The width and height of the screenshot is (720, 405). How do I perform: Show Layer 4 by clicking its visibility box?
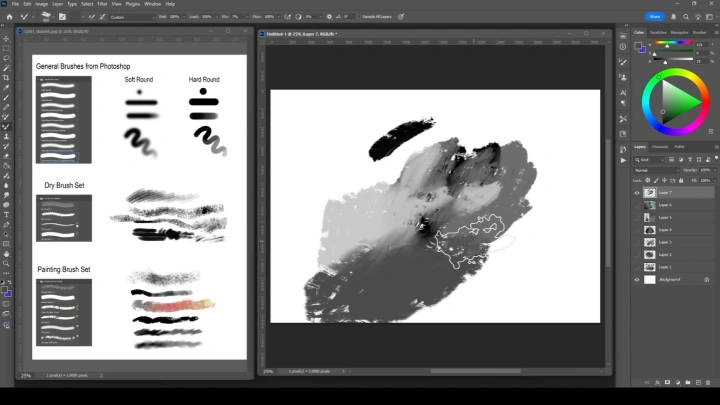click(637, 230)
